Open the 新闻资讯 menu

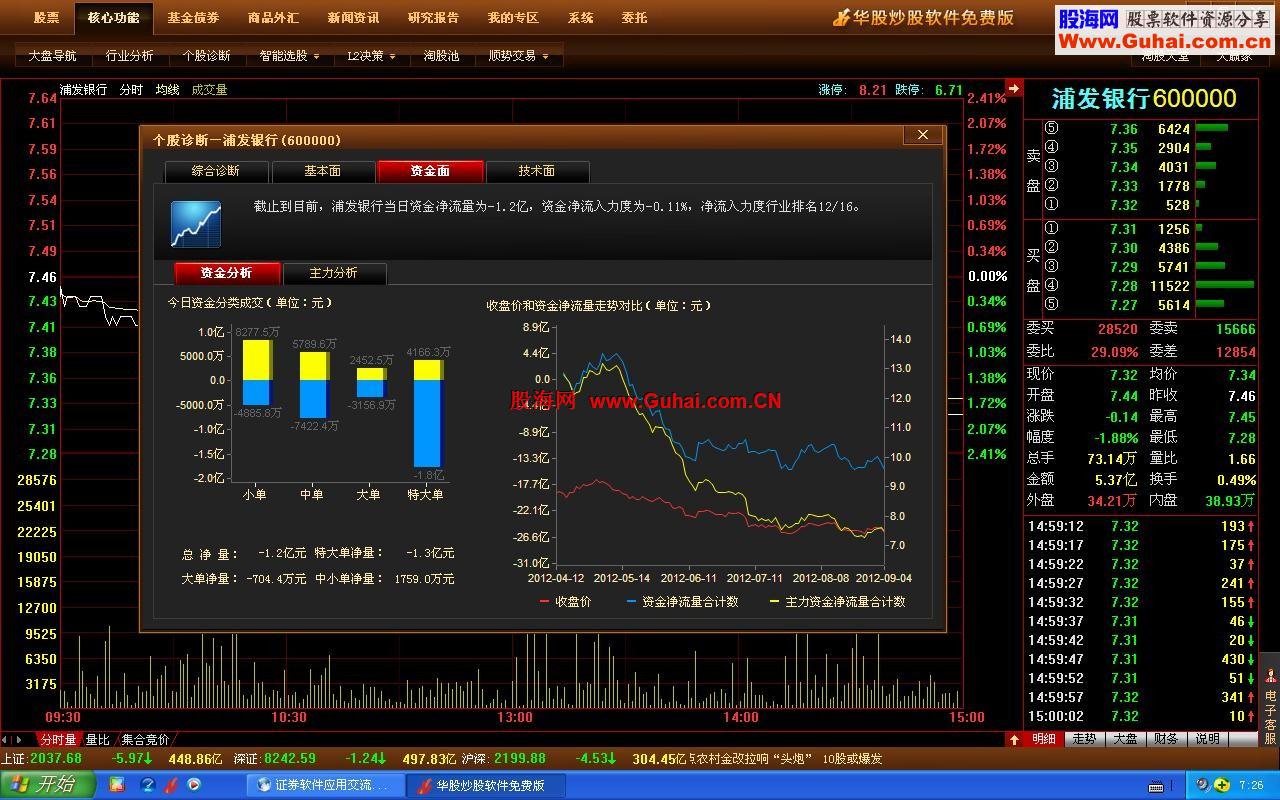[x=353, y=17]
